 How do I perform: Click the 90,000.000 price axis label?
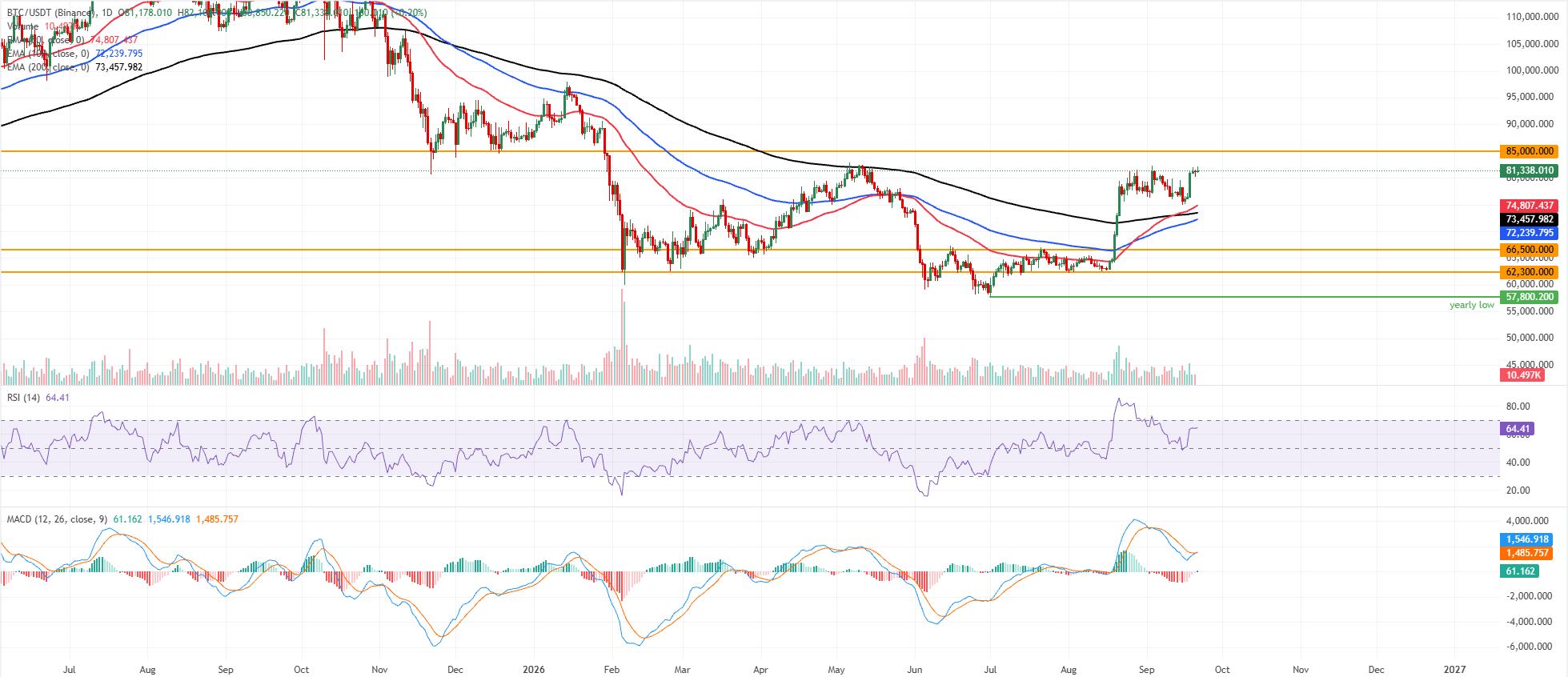click(x=1530, y=124)
